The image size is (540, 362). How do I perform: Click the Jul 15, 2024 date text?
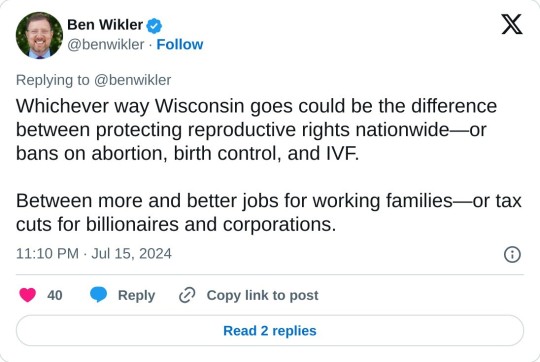[132, 254]
